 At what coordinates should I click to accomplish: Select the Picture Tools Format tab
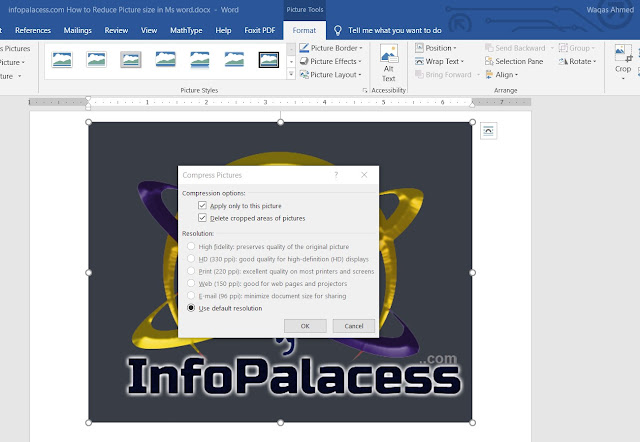(304, 30)
